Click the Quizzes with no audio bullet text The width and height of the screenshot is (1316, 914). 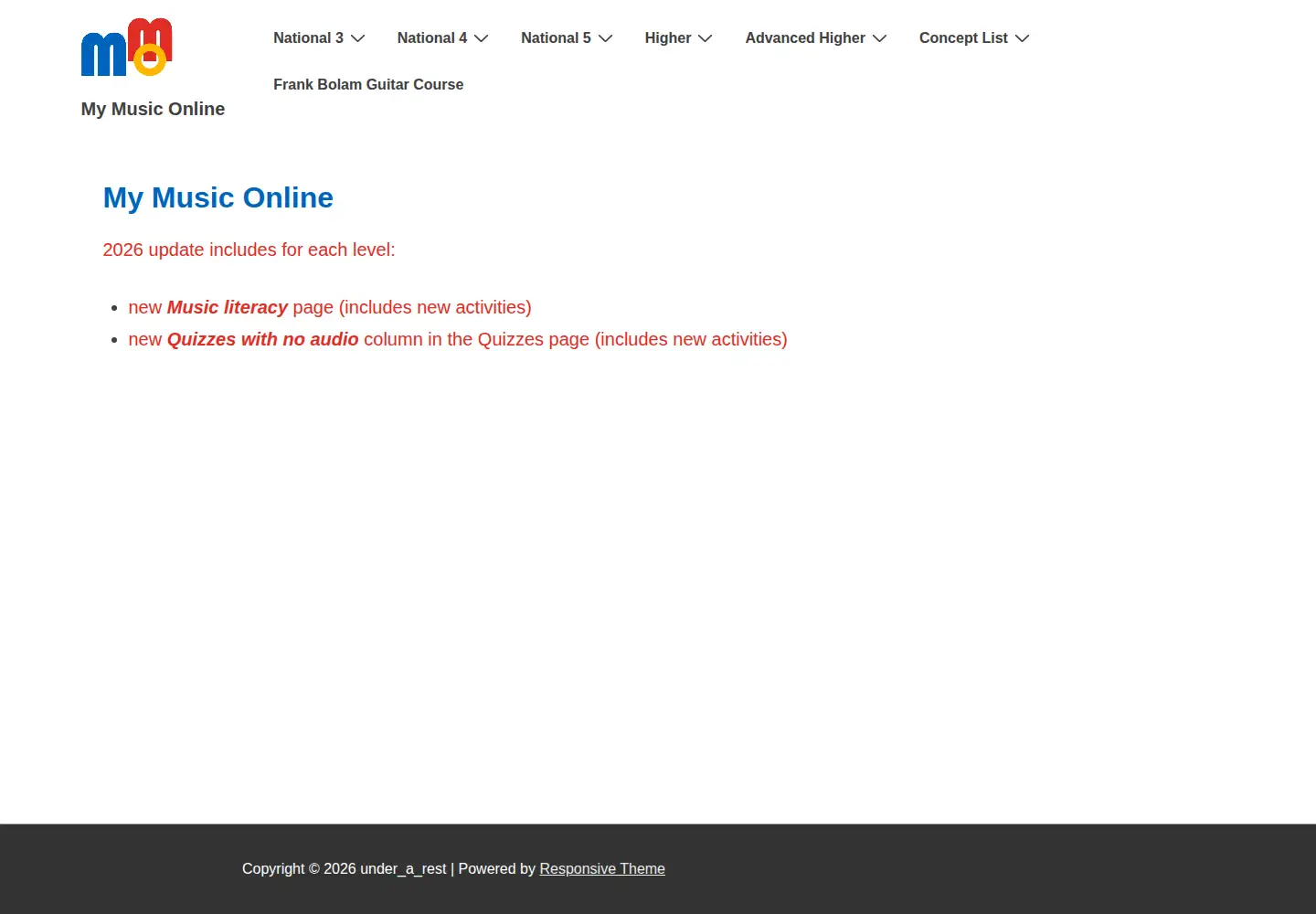pos(458,339)
